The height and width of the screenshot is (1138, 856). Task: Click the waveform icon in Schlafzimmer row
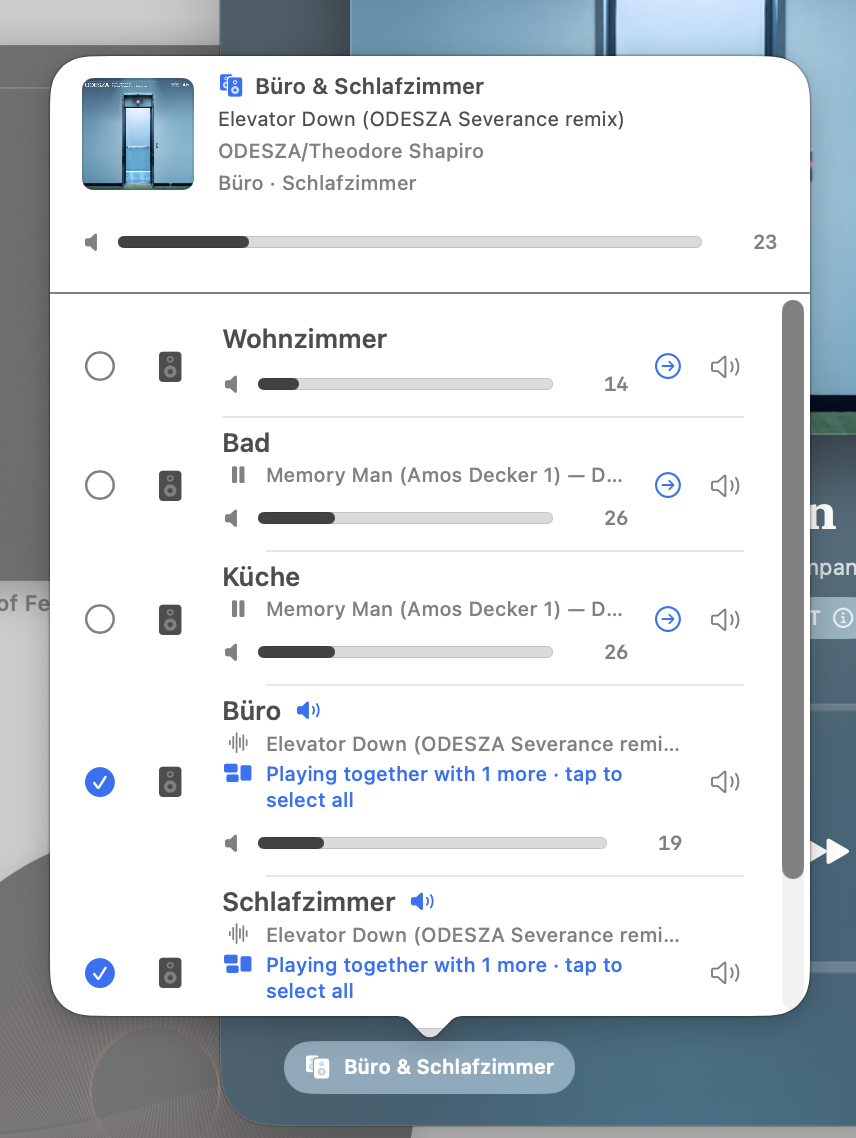[238, 934]
